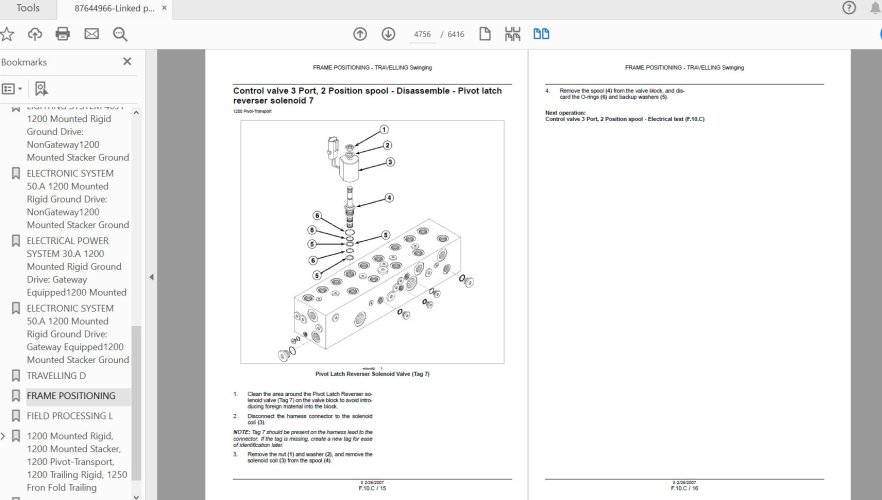The image size is (882, 500).
Task: Click the page number input field
Action: 422,34
